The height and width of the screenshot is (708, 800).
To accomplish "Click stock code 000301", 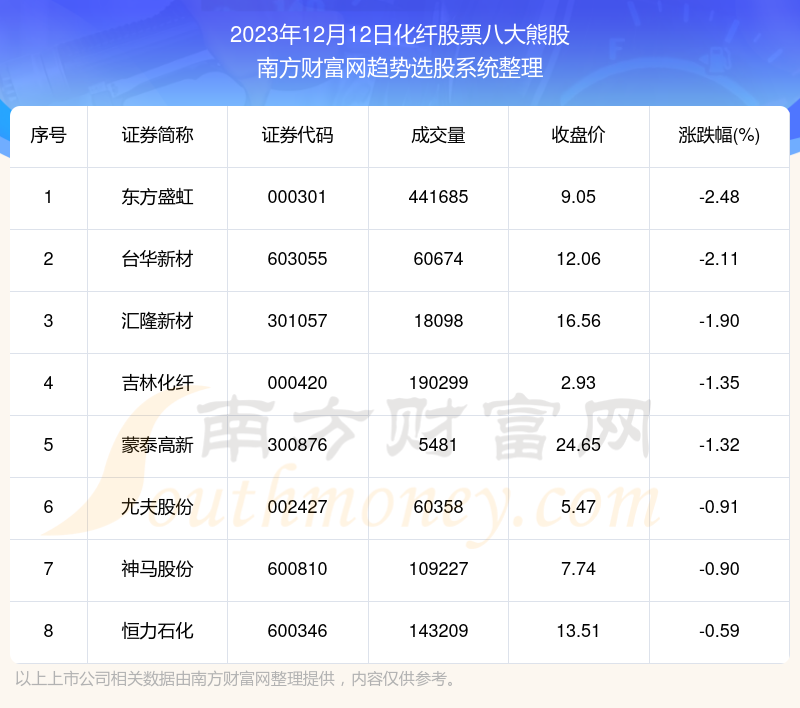I will point(297,197).
